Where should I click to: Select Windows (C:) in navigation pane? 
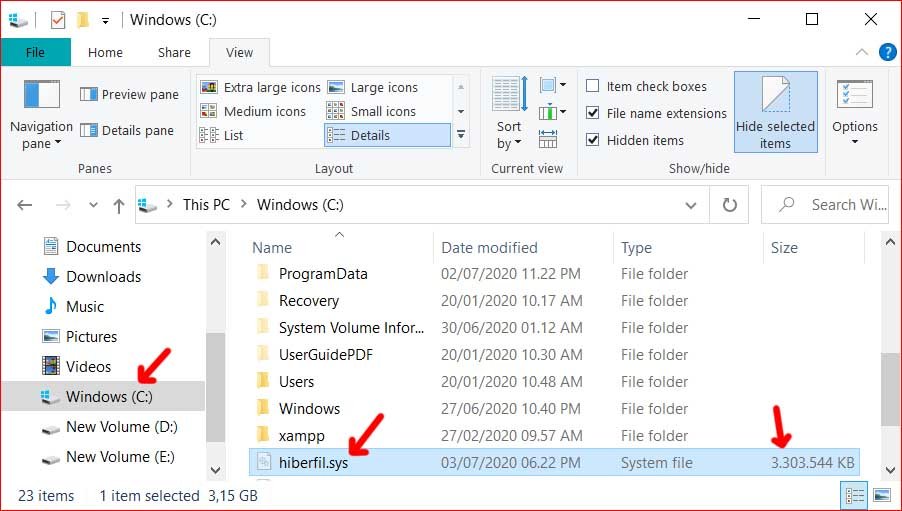pos(104,396)
